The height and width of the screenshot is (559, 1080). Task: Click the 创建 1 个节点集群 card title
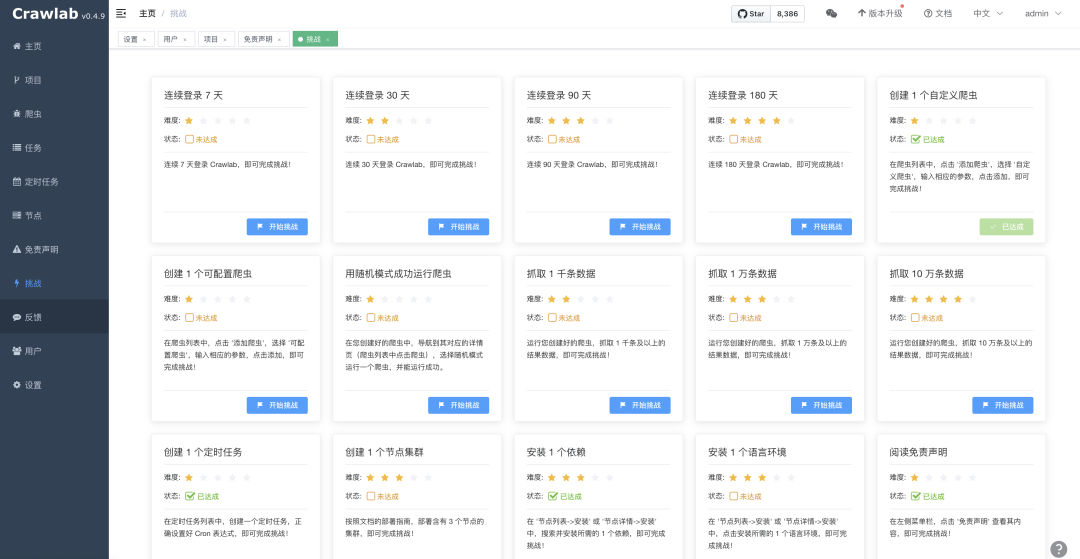point(384,452)
